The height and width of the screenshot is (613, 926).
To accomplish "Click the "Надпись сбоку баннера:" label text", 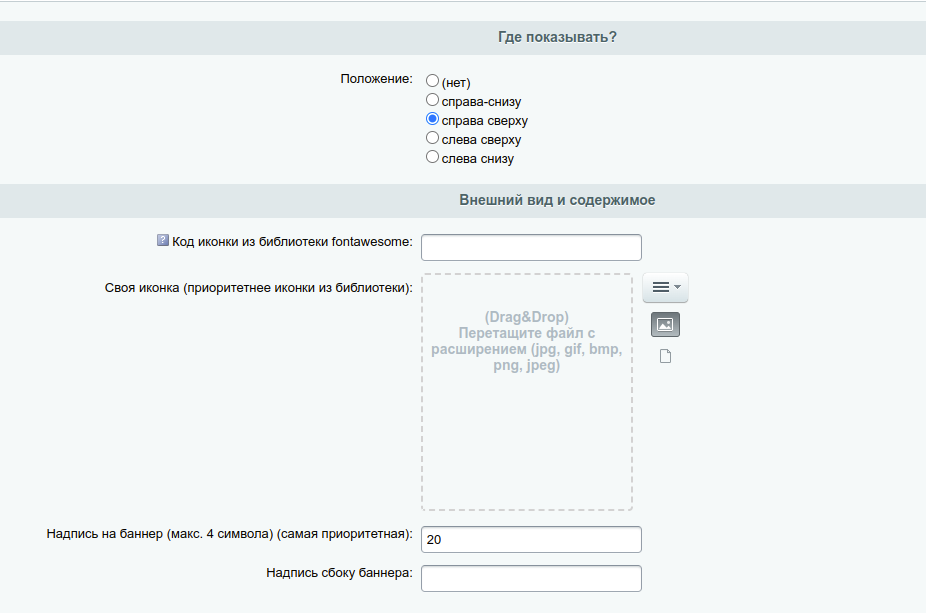I will click(340, 573).
